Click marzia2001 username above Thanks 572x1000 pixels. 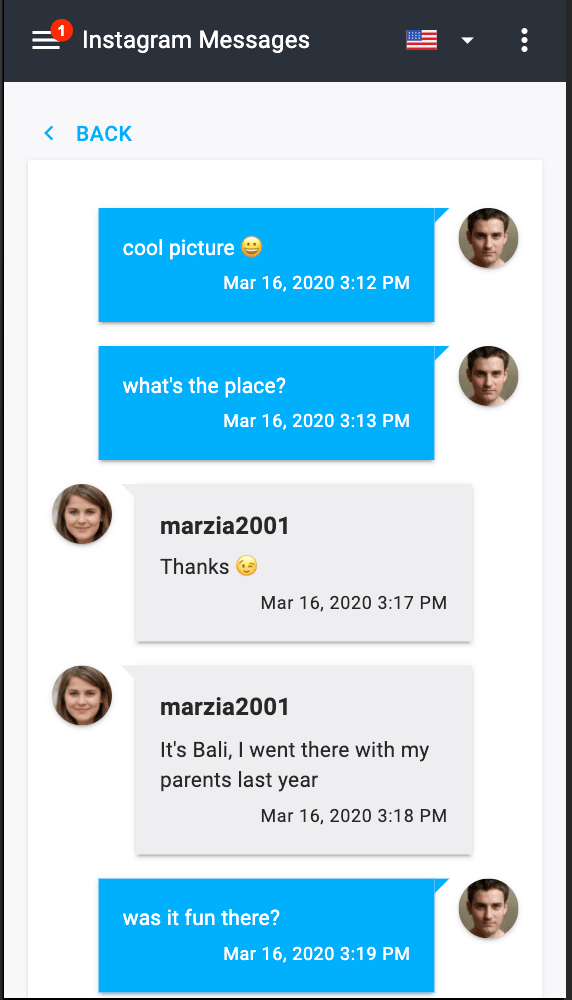pyautogui.click(x=224, y=526)
